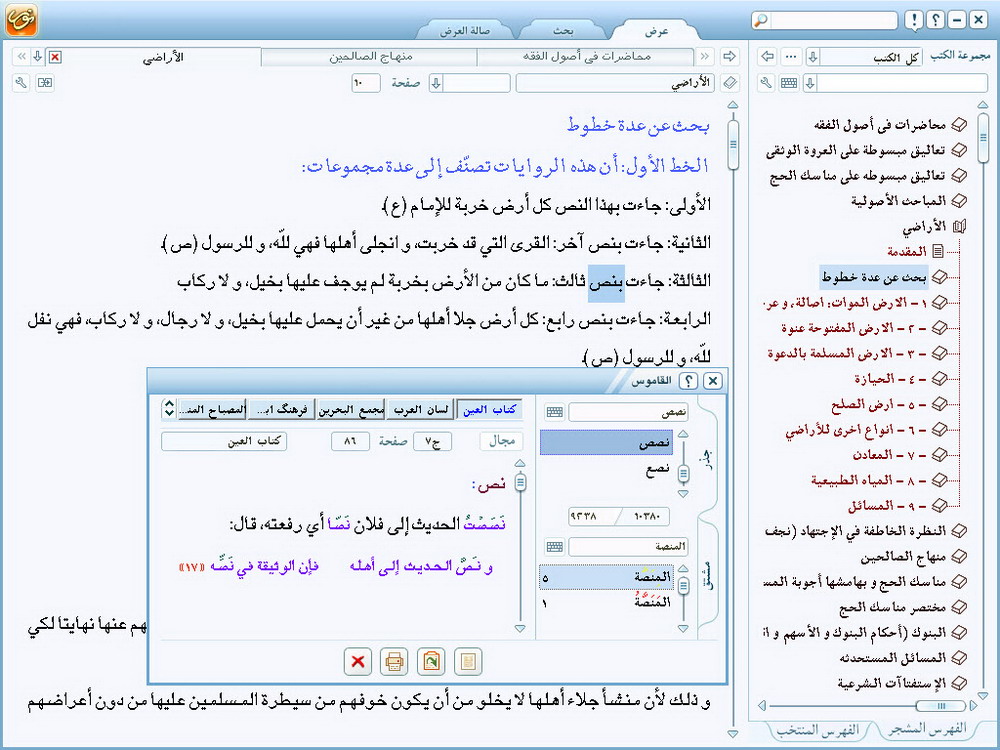Click red X cancel button in dictionary
This screenshot has width=1000, height=750.
pyautogui.click(x=358, y=661)
